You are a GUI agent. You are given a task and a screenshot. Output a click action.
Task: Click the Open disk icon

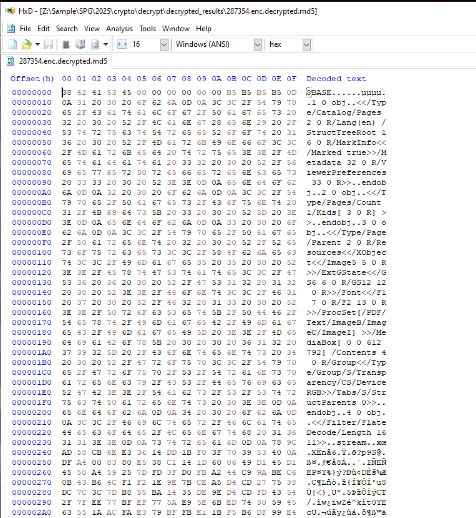coord(80,44)
